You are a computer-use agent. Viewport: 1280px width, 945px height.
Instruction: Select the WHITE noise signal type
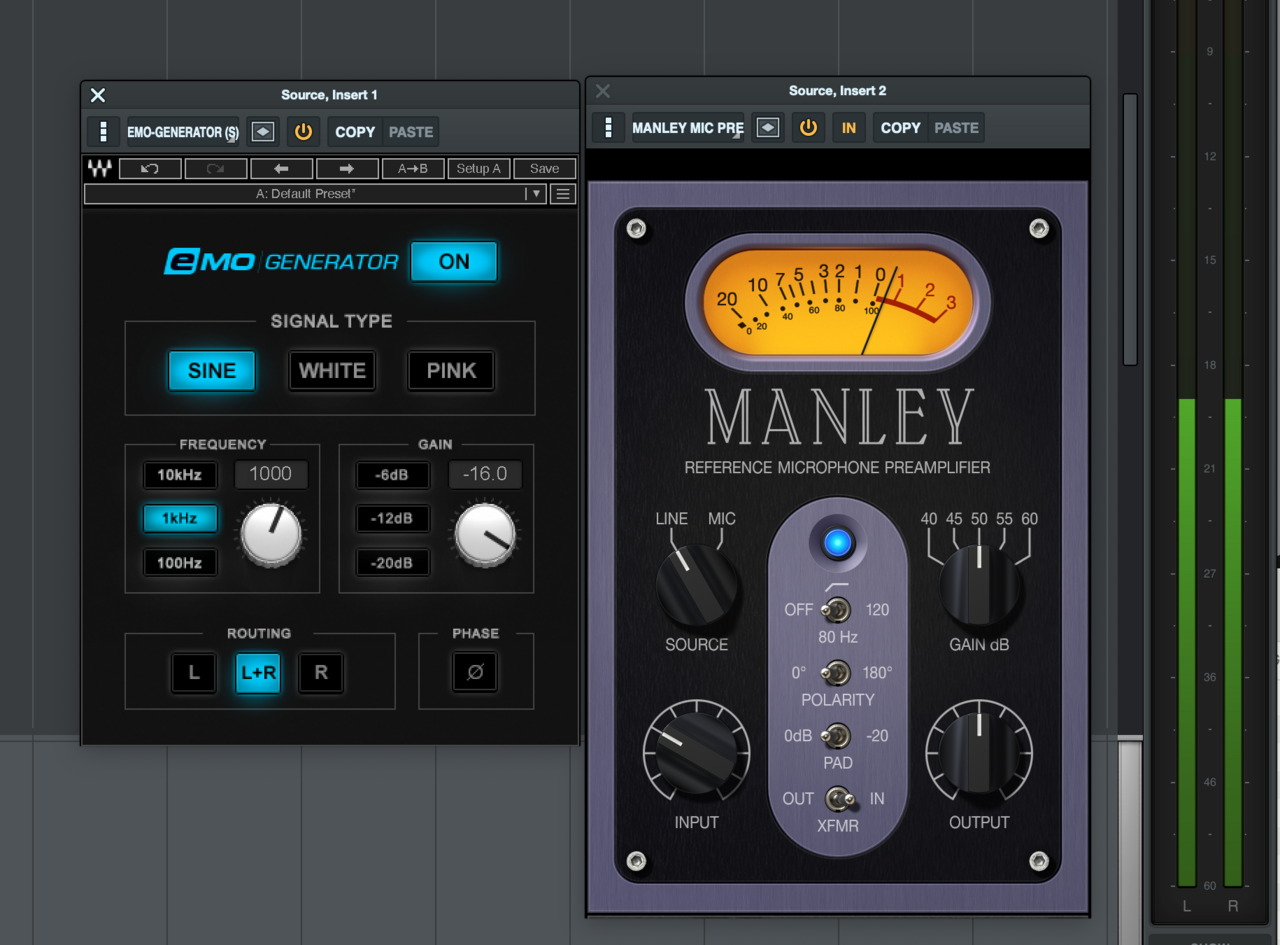click(332, 371)
